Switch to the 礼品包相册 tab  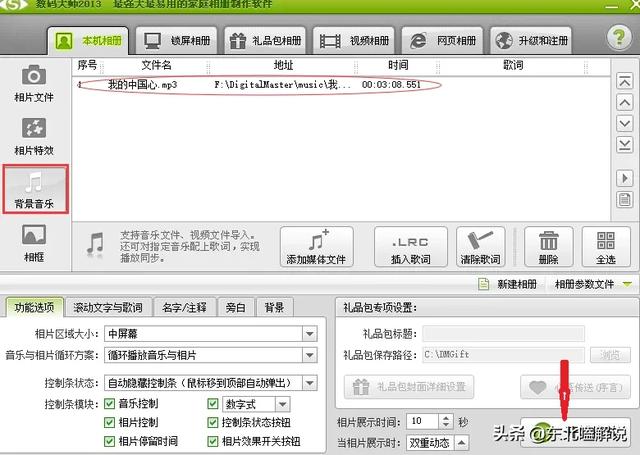tap(265, 41)
